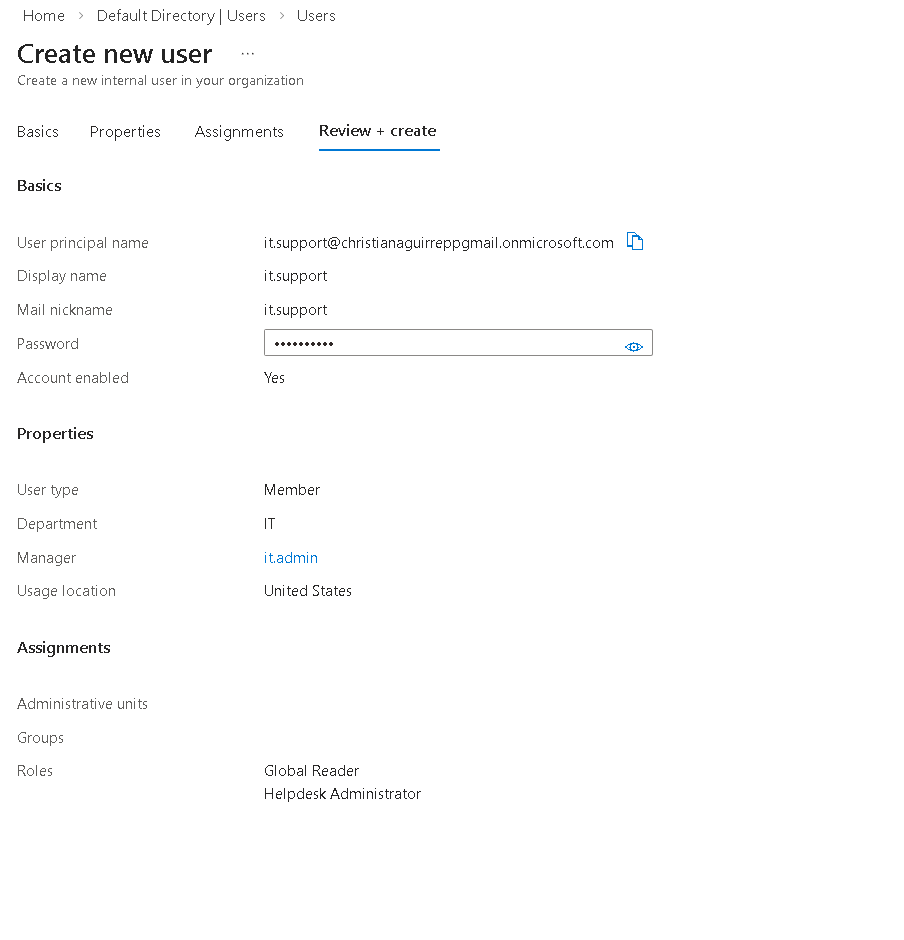Open the ellipsis menu beside page title

247,54
